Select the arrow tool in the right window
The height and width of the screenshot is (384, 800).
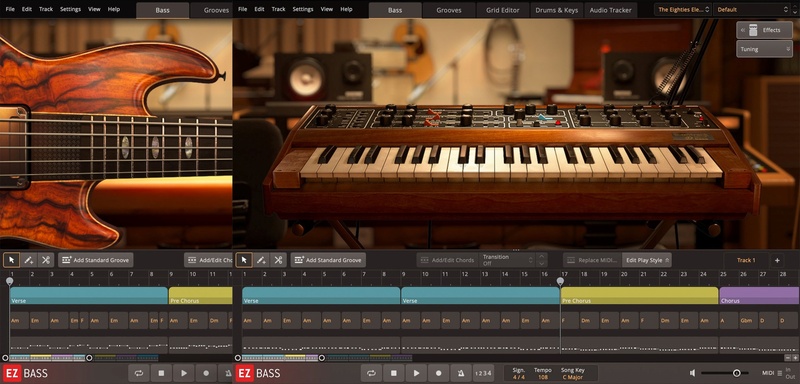pyautogui.click(x=244, y=260)
